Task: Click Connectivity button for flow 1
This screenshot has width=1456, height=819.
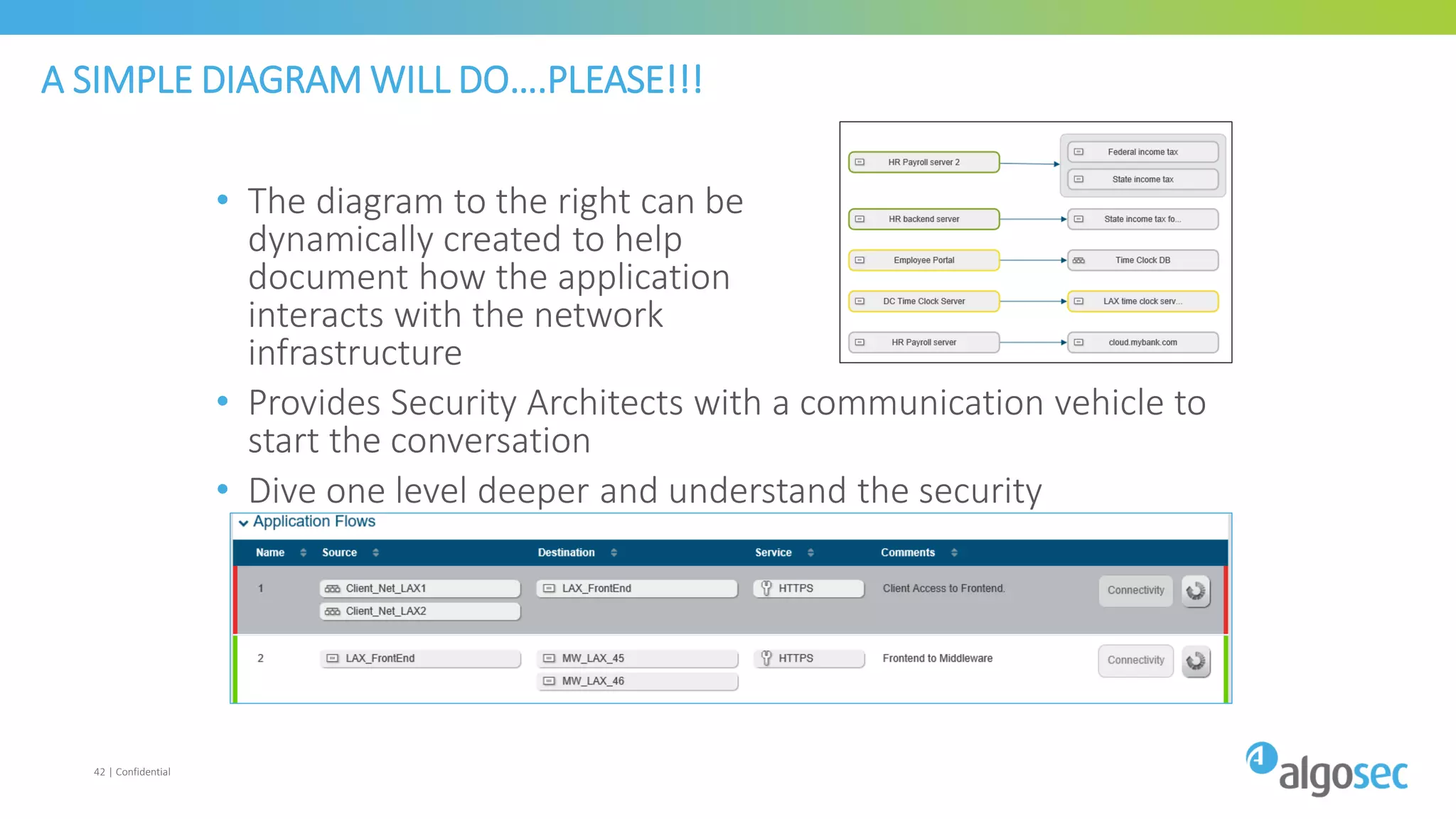Action: [1136, 591]
